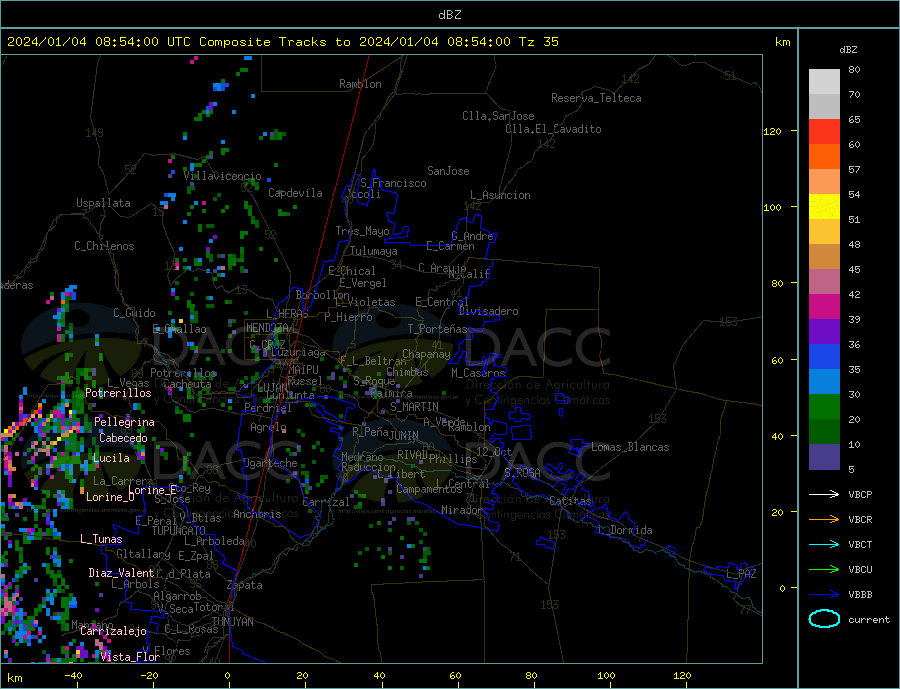Click the 'Tulumaya' map label
The width and height of the screenshot is (900, 689).
click(374, 251)
